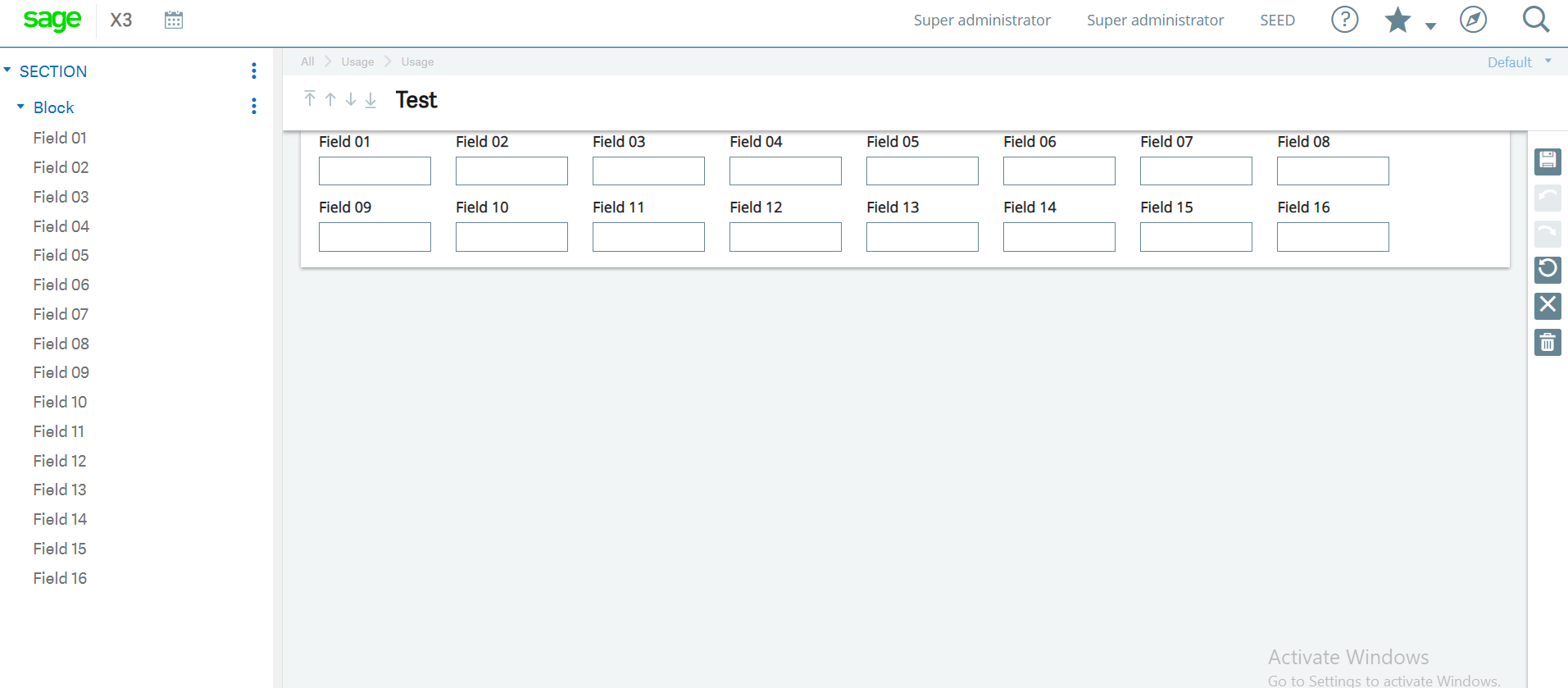This screenshot has width=1568, height=688.
Task: Open SECTION three-dot options menu
Action: click(x=254, y=71)
